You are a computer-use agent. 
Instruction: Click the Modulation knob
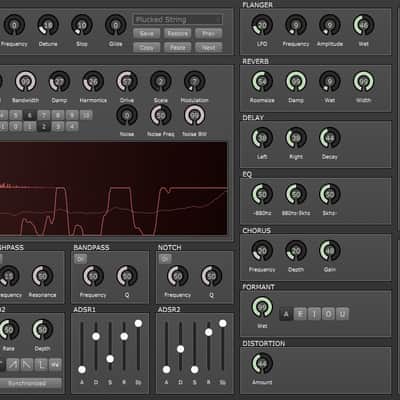(x=195, y=81)
